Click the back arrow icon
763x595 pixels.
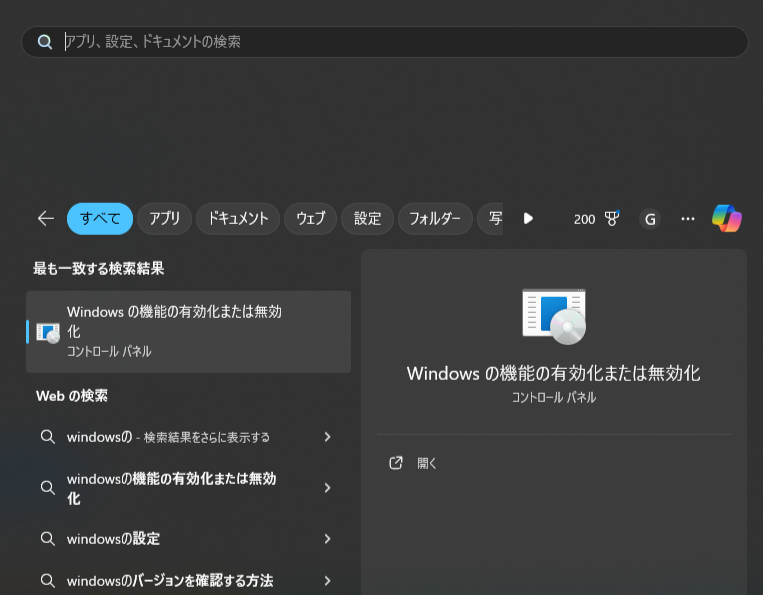[x=45, y=218]
